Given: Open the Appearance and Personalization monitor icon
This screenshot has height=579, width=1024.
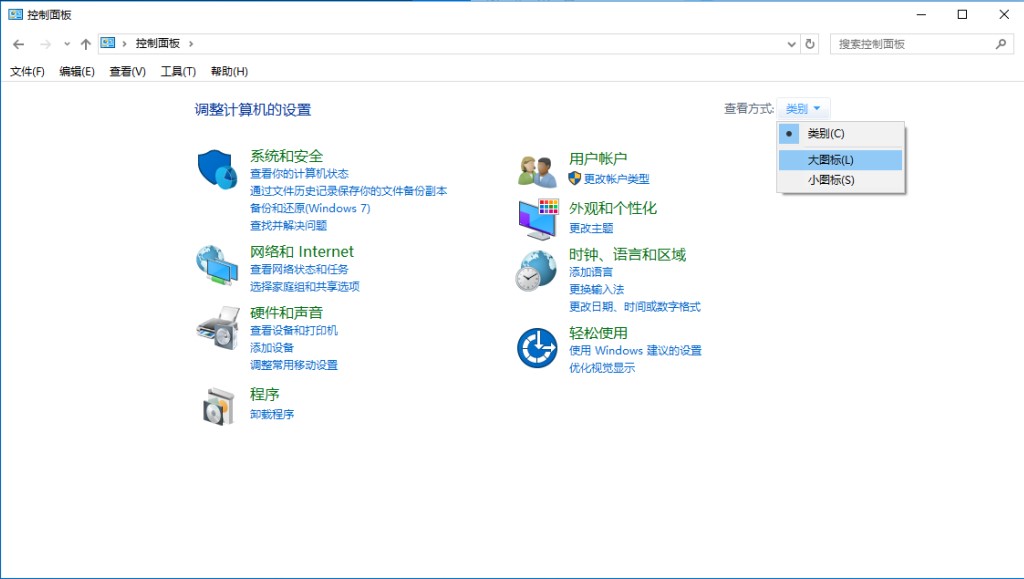Looking at the screenshot, I should click(x=538, y=219).
